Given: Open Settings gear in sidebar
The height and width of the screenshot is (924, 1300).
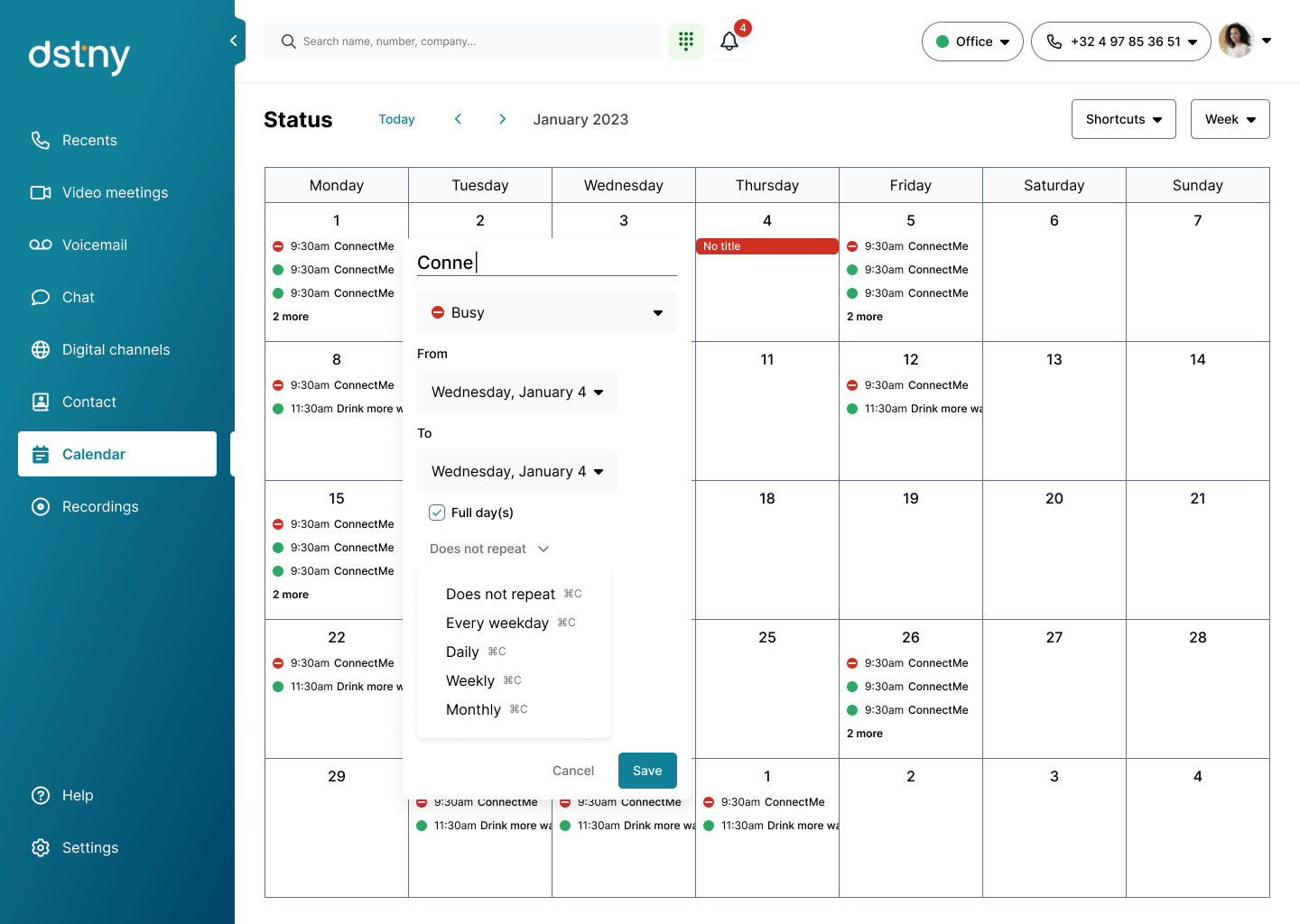Looking at the screenshot, I should (89, 847).
